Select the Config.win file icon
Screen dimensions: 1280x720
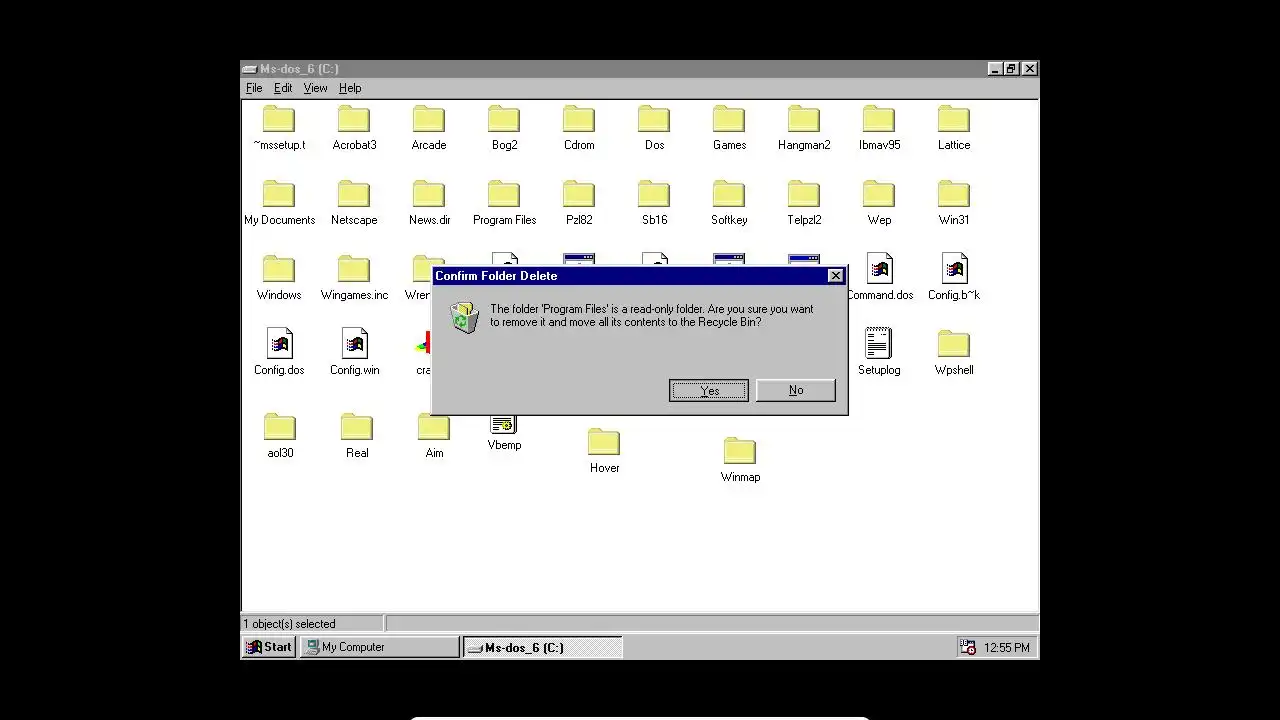[x=354, y=344]
